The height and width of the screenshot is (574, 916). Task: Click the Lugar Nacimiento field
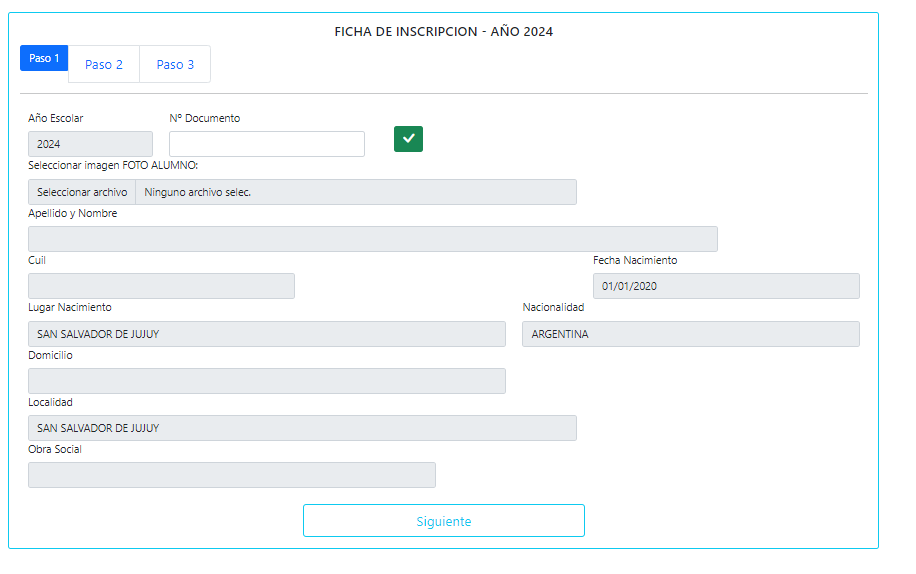(x=267, y=334)
